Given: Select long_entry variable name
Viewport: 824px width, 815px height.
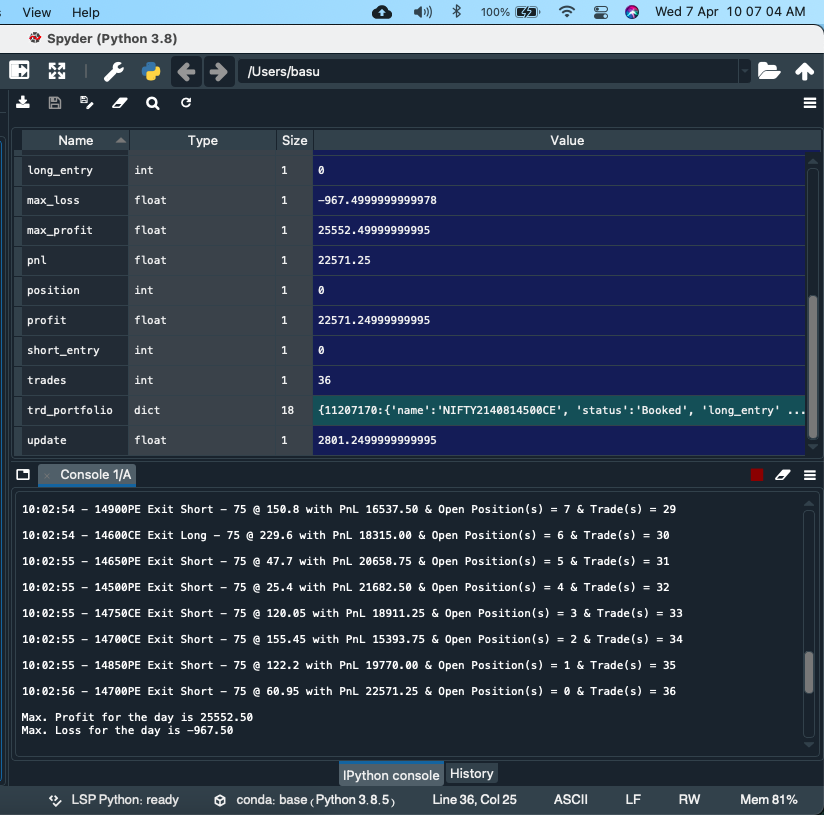Looking at the screenshot, I should point(75,170).
